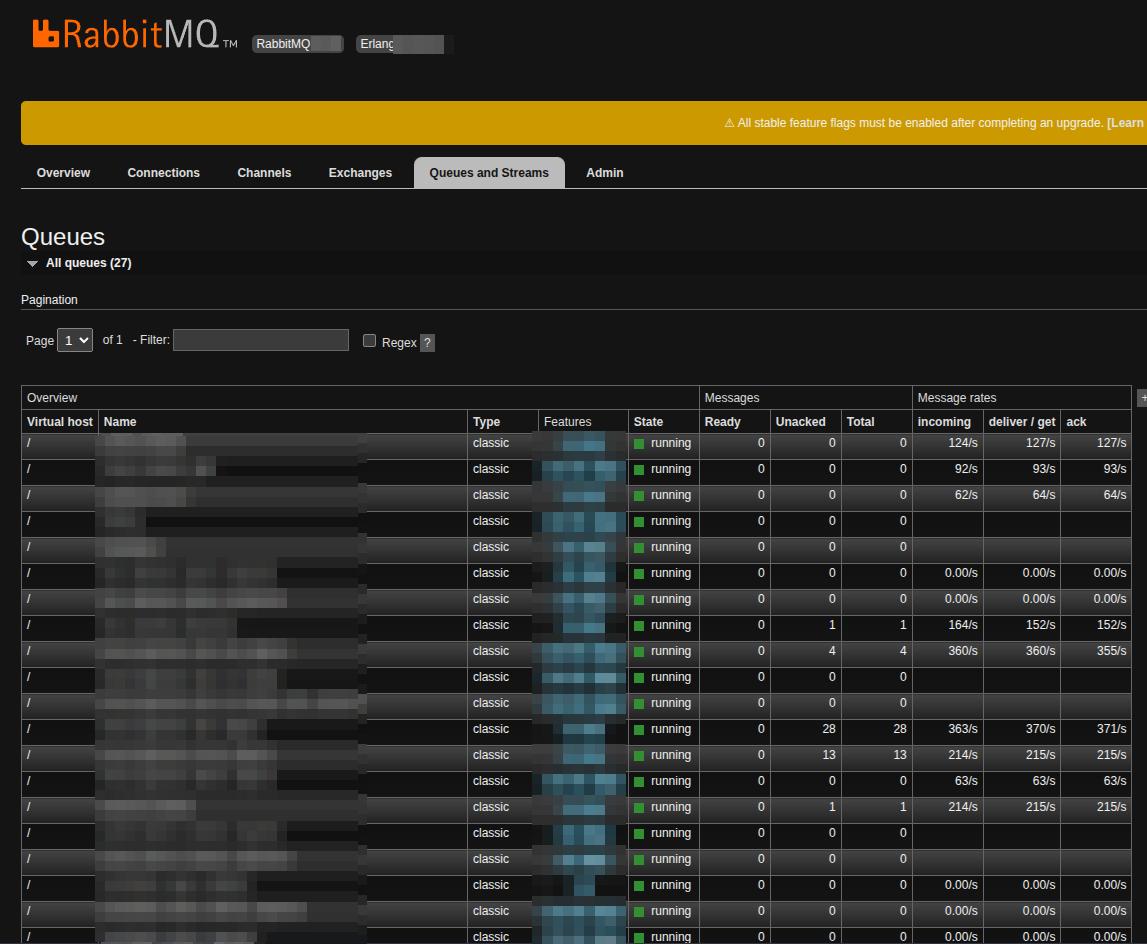Switch to the Overview tab

coord(62,172)
